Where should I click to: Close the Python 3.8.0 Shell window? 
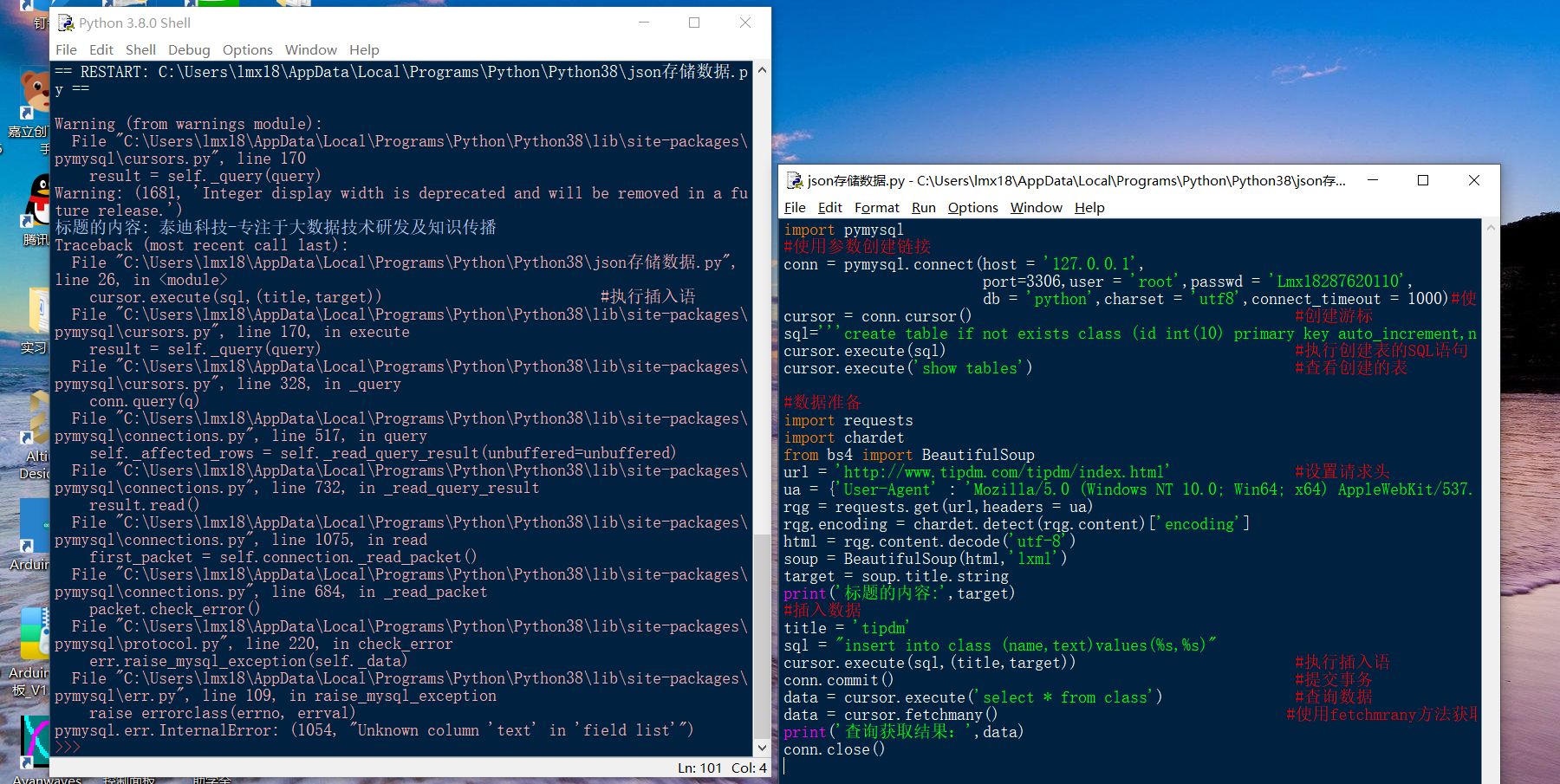click(x=745, y=23)
